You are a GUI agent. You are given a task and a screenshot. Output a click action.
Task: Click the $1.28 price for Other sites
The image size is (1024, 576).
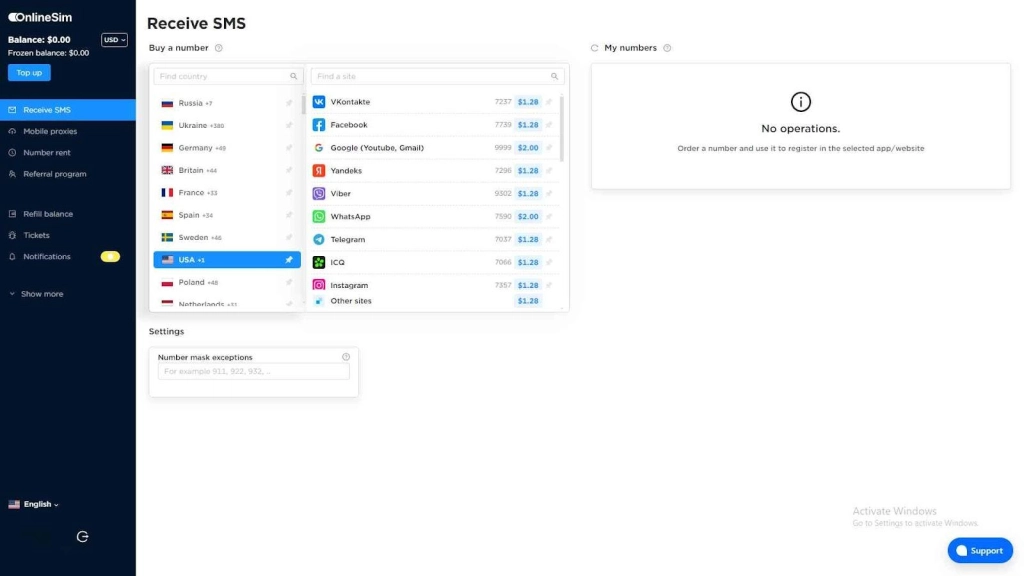tap(528, 301)
